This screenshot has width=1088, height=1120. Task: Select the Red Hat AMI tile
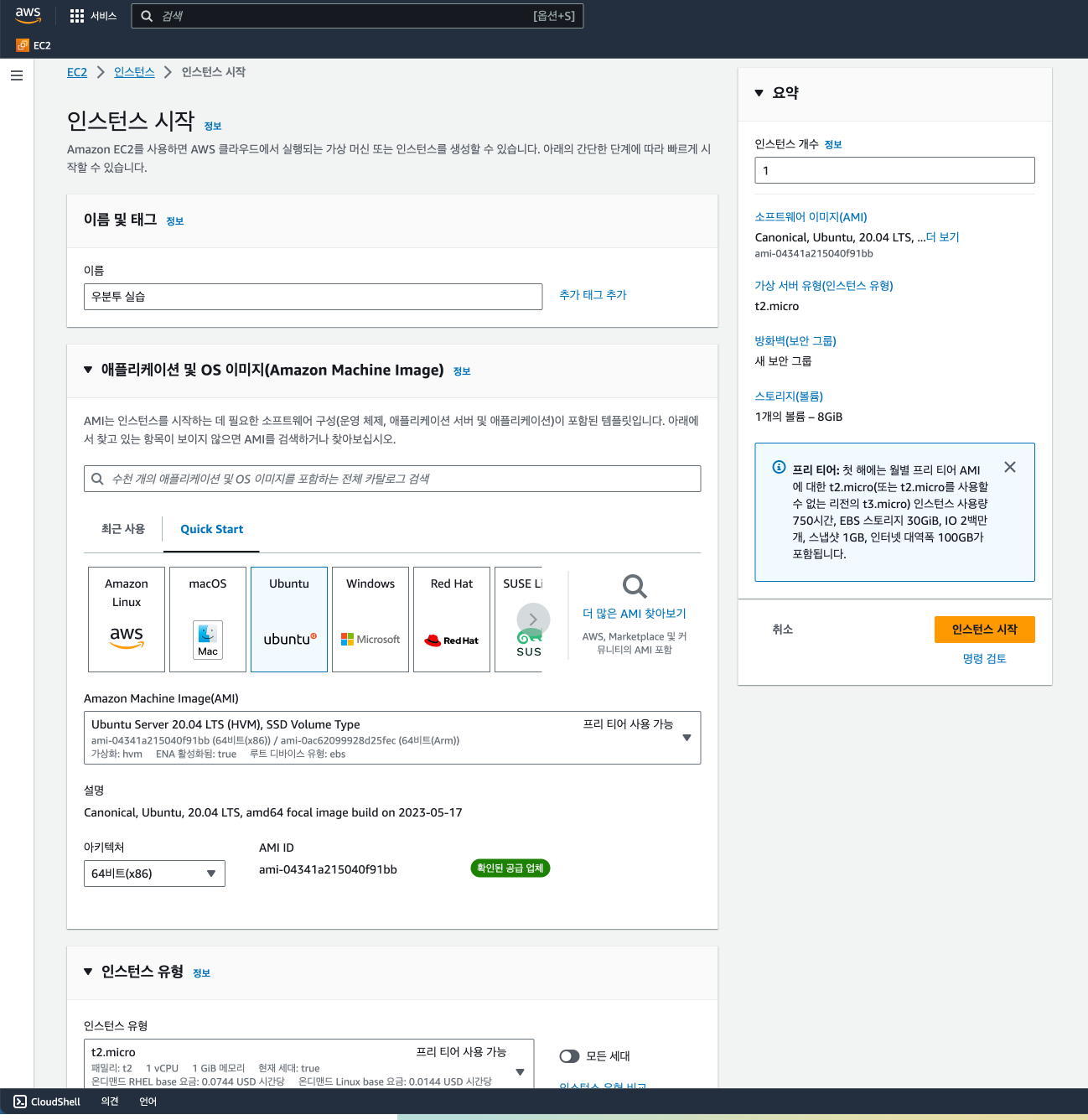click(452, 620)
